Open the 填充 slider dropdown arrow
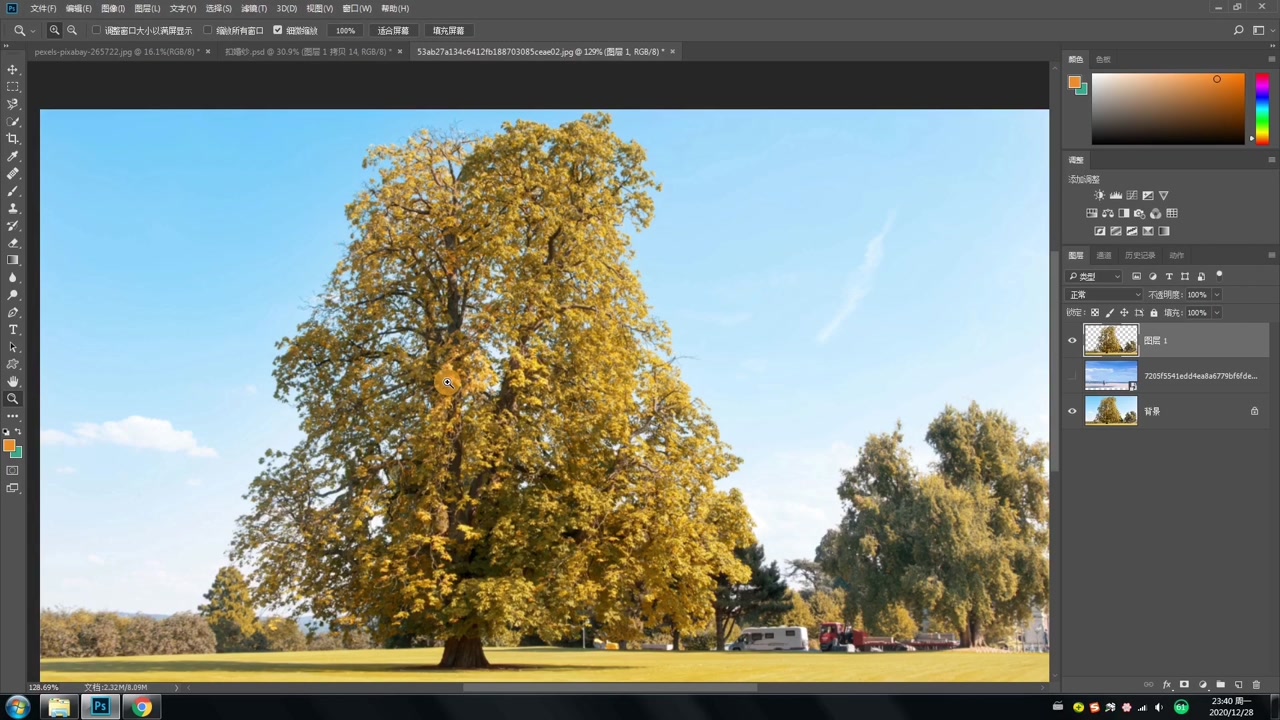This screenshot has height=720, width=1280. 1216,313
